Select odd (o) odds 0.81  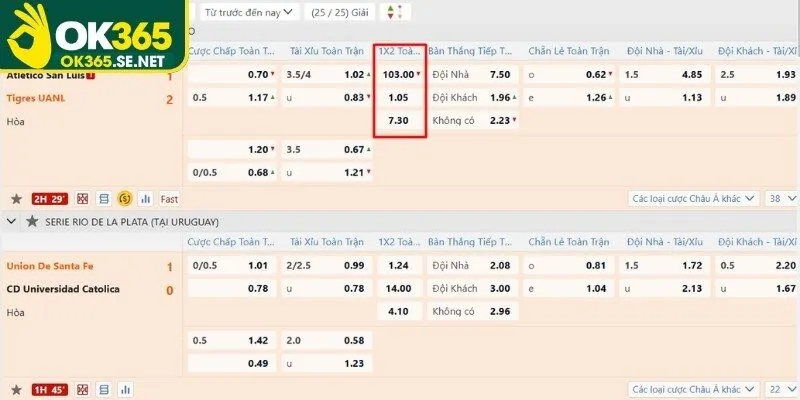569,265
